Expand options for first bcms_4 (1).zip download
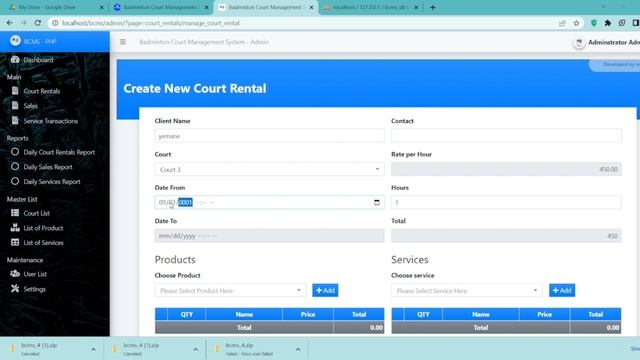Screen dimensions: 640x360 pos(93,349)
